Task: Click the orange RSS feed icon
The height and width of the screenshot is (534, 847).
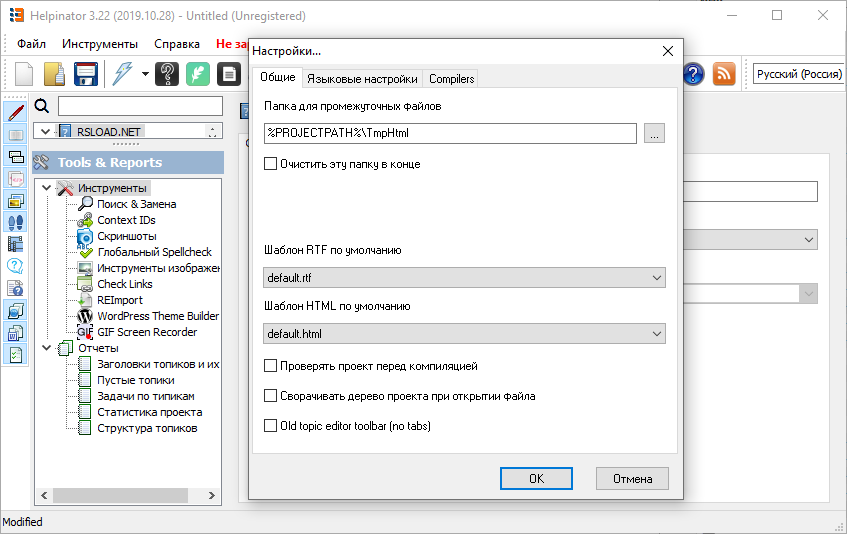Action: [724, 74]
